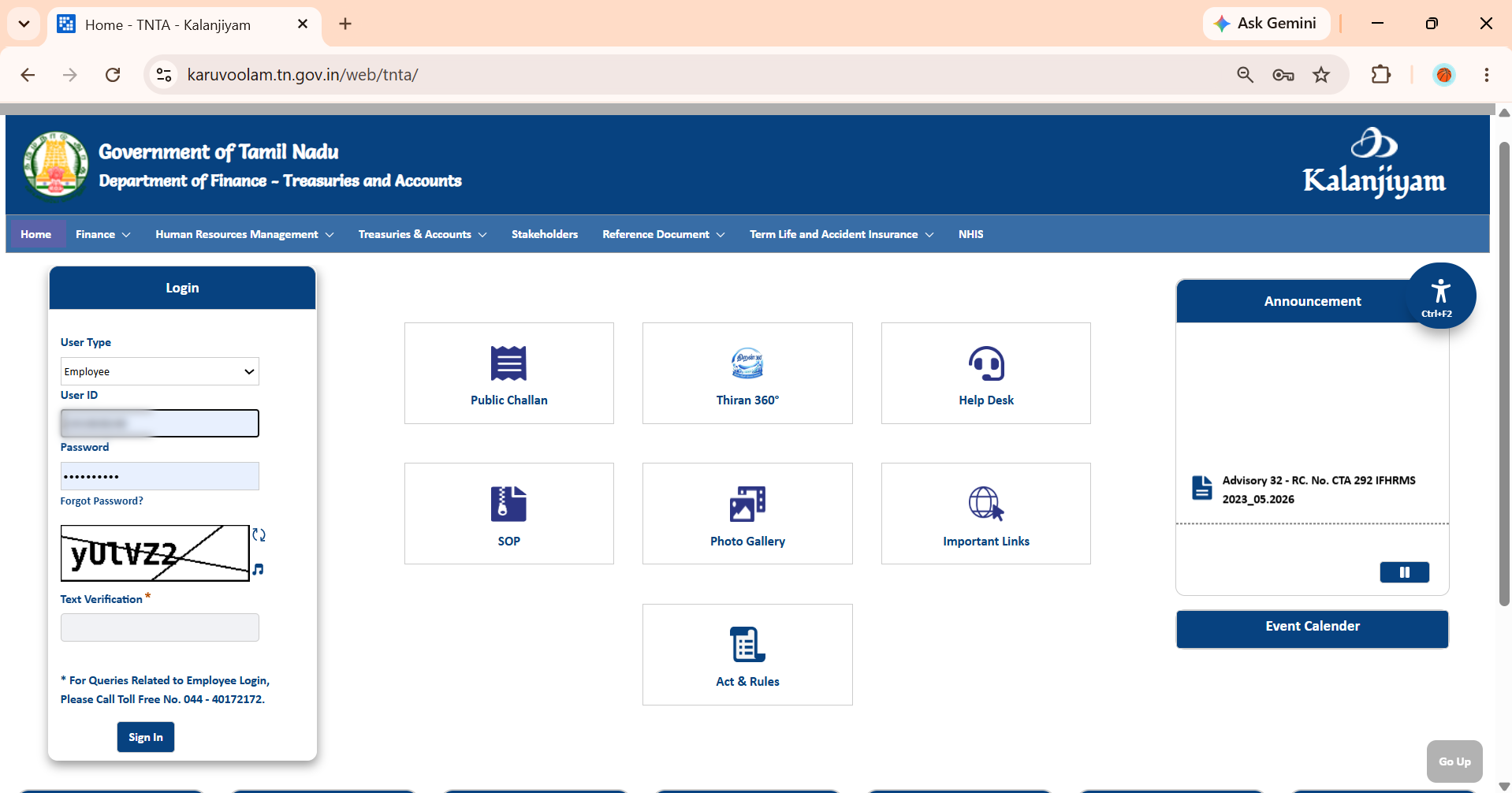The image size is (1512, 793).
Task: Expand the Finance menu
Action: 102,234
